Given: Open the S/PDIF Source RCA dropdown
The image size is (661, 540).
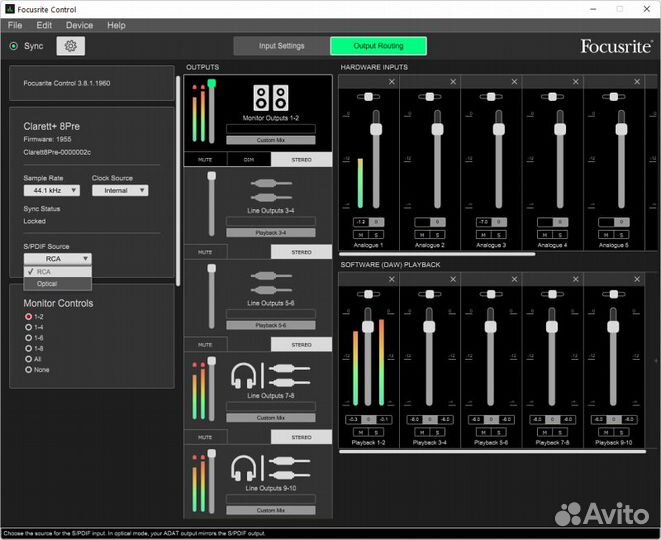Looking at the screenshot, I should [x=58, y=258].
